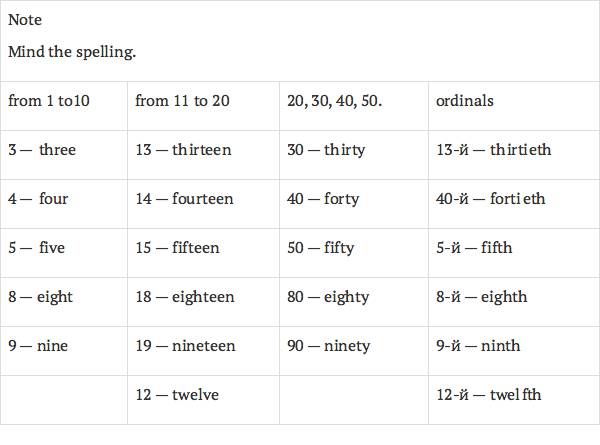The image size is (600, 445).
Task: Click the '40 — forty' cell
Action: [323, 199]
